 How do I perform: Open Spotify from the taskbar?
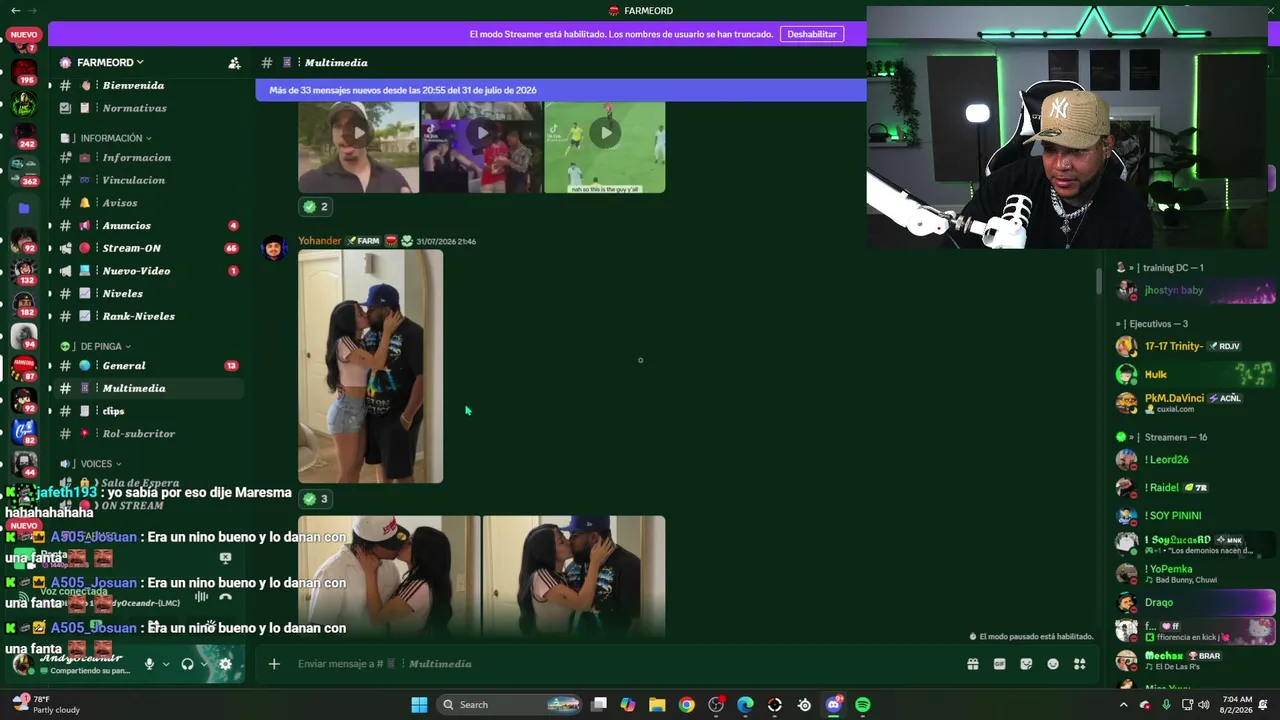(863, 705)
